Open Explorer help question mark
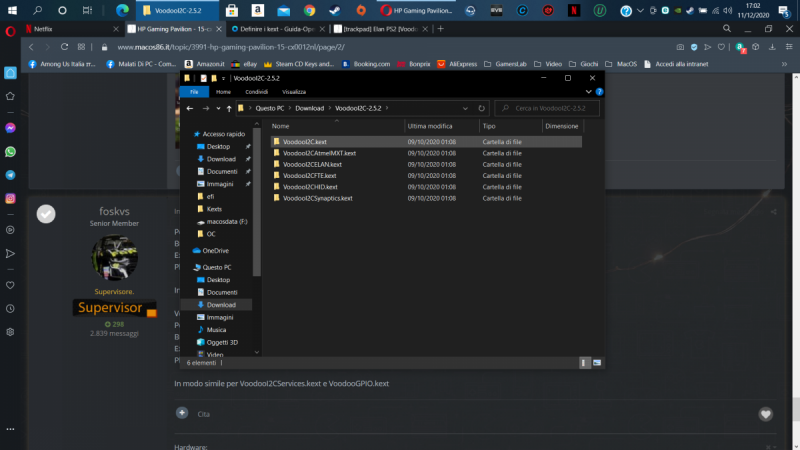Screen dimensions: 800x450 pos(599,92)
